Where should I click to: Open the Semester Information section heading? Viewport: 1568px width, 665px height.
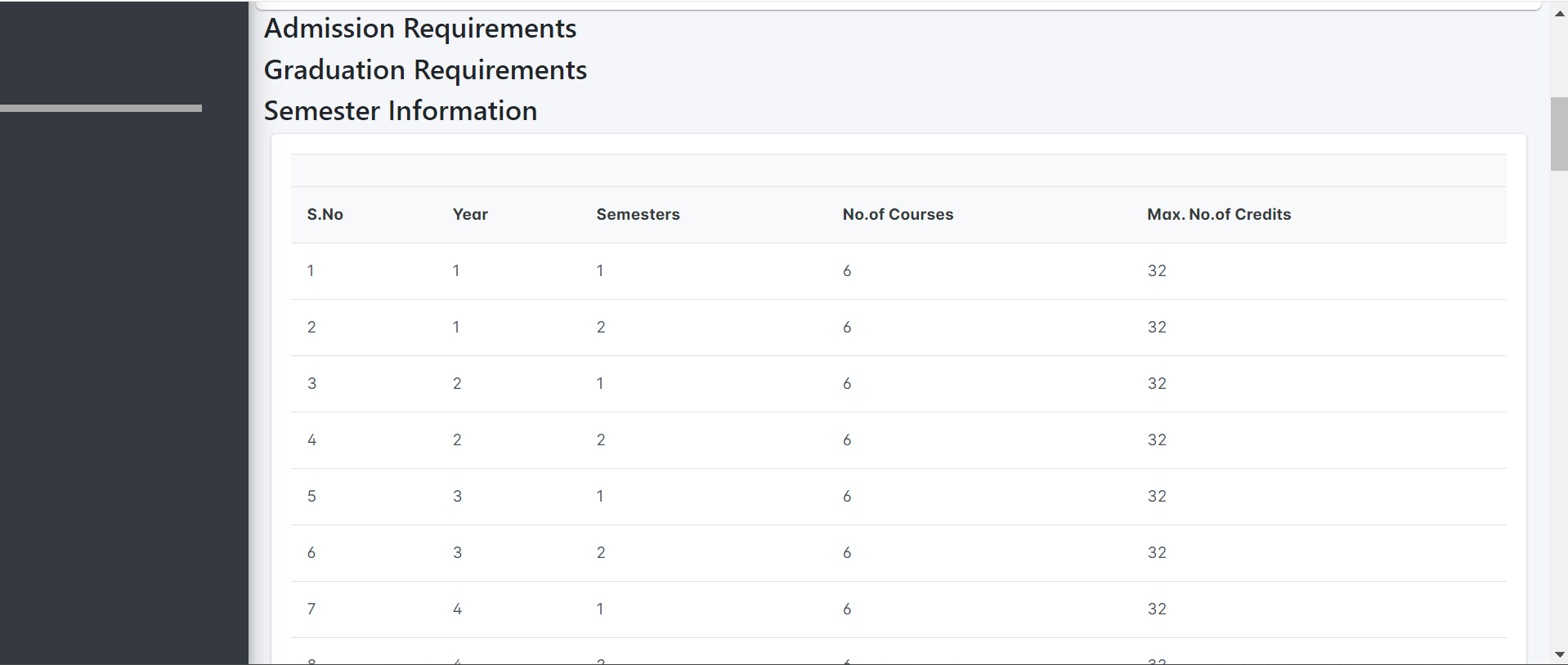(401, 111)
